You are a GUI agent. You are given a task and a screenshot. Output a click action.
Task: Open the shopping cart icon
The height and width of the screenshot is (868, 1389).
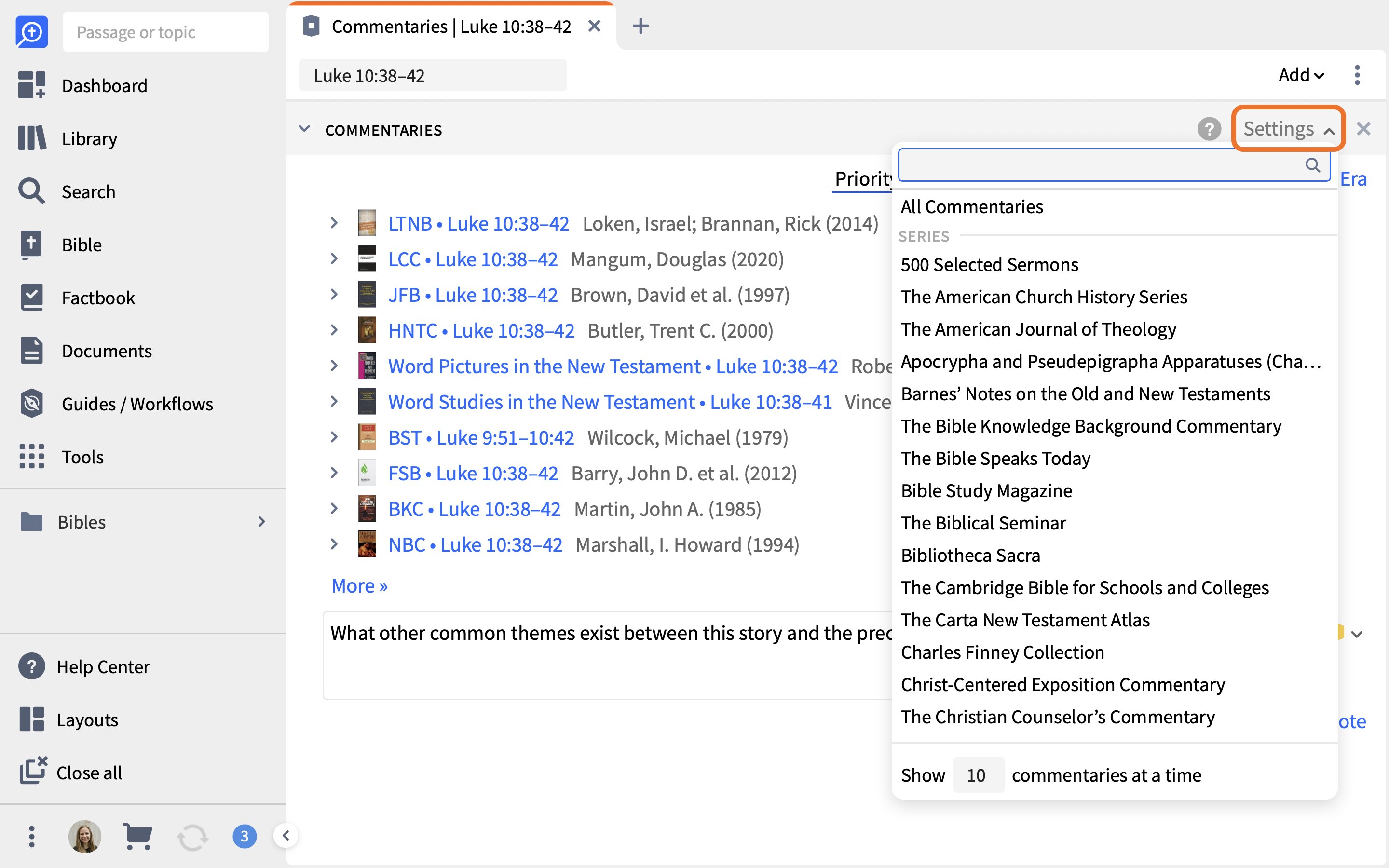click(x=138, y=837)
